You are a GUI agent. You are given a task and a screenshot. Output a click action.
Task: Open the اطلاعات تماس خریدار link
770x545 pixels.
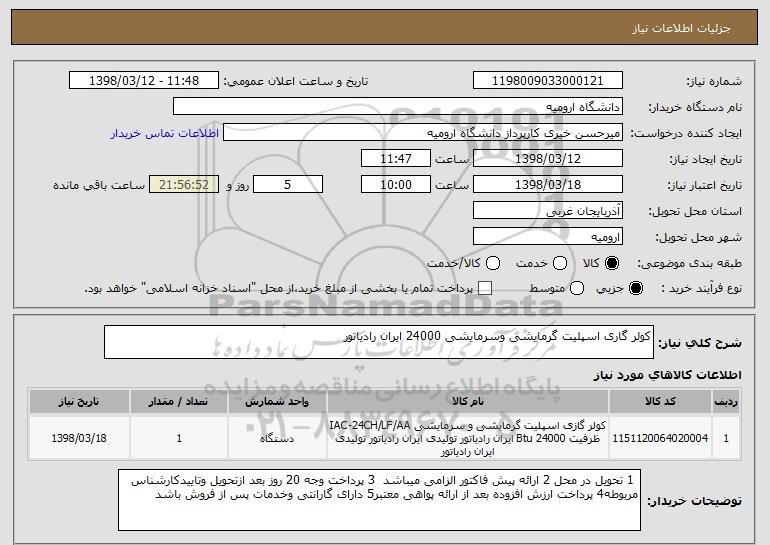(x=165, y=134)
